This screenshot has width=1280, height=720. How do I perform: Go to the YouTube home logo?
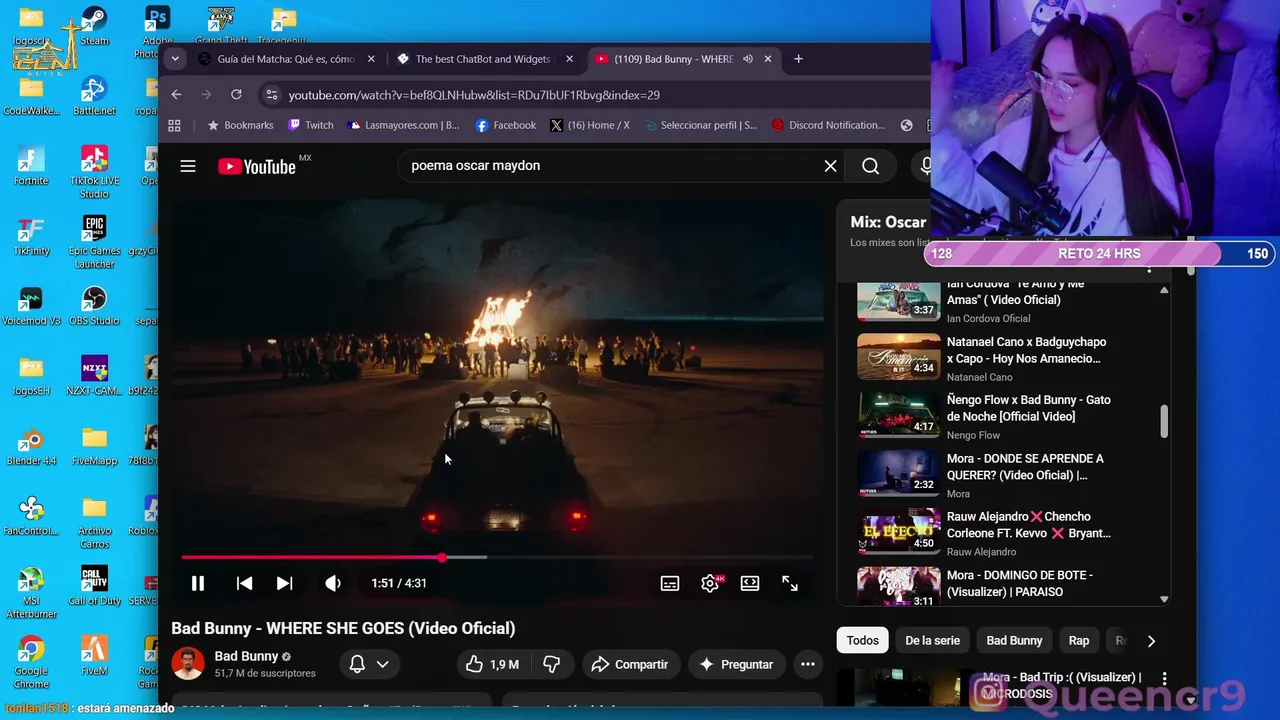258,166
